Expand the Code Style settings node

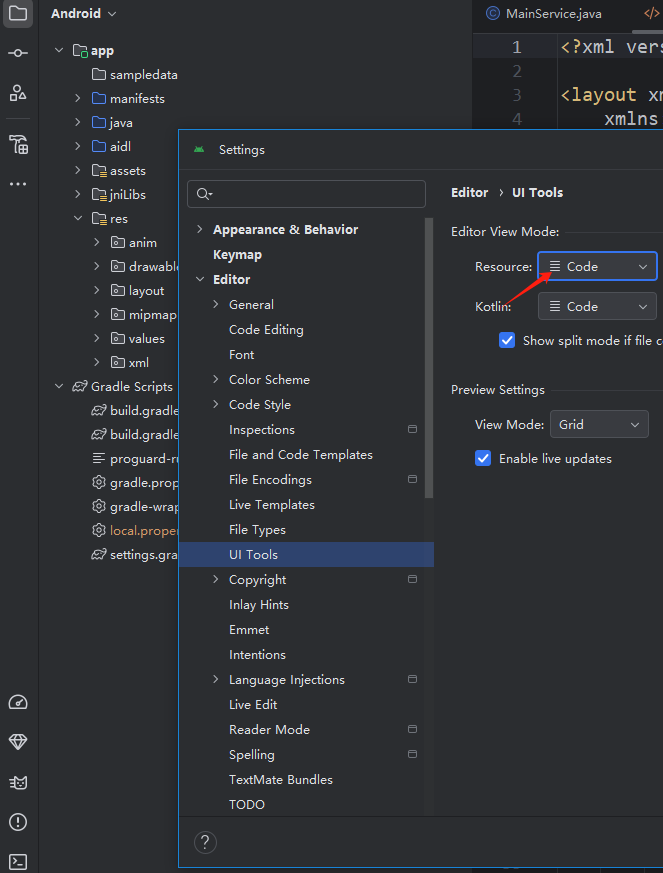pyautogui.click(x=216, y=404)
